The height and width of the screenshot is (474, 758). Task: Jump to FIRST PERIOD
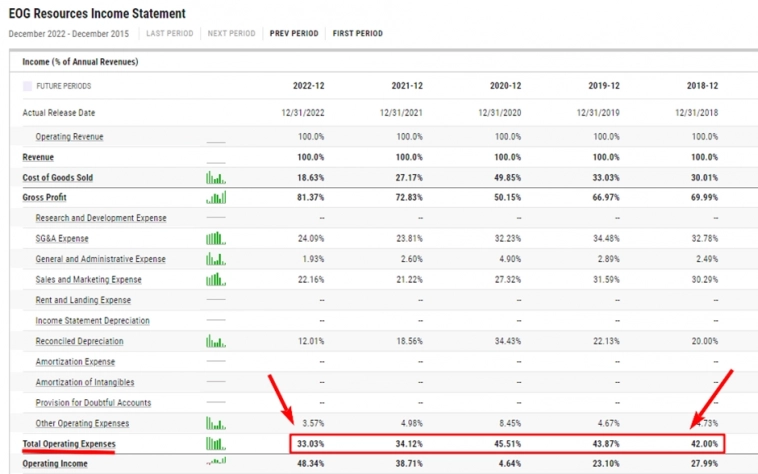click(x=357, y=33)
